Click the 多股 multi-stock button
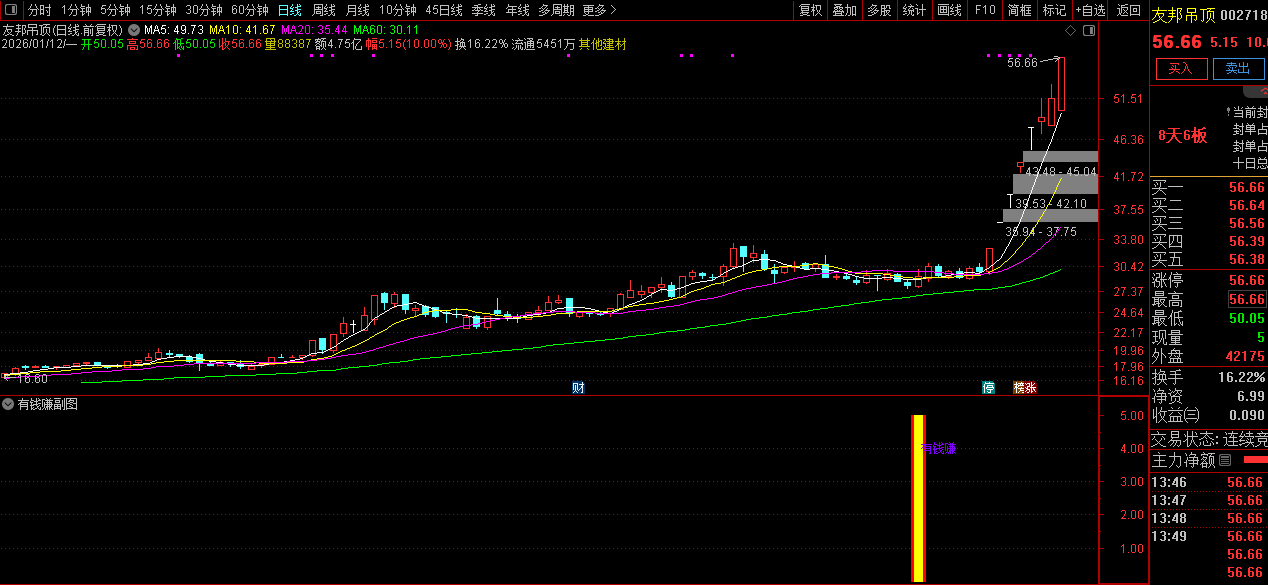Screen dimensions: 1268x585 pyautogui.click(x=879, y=10)
